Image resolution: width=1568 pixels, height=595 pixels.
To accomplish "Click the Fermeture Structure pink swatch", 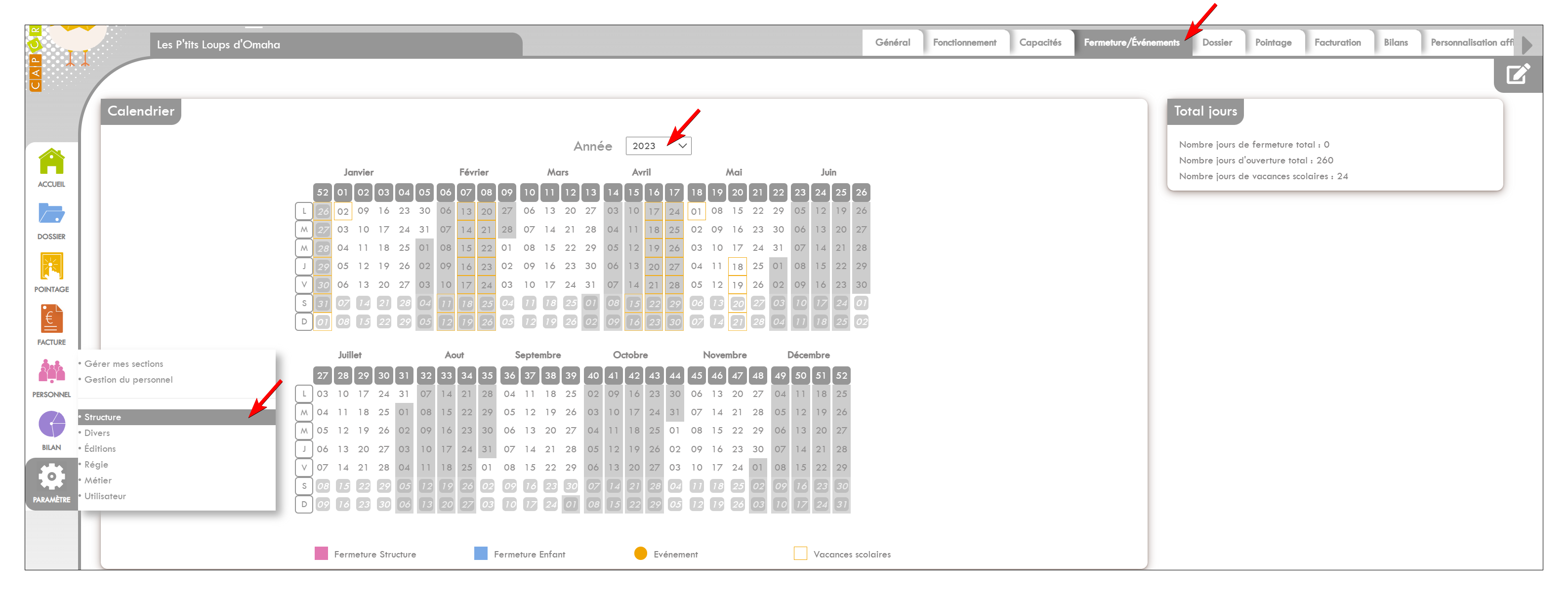I will tap(321, 554).
